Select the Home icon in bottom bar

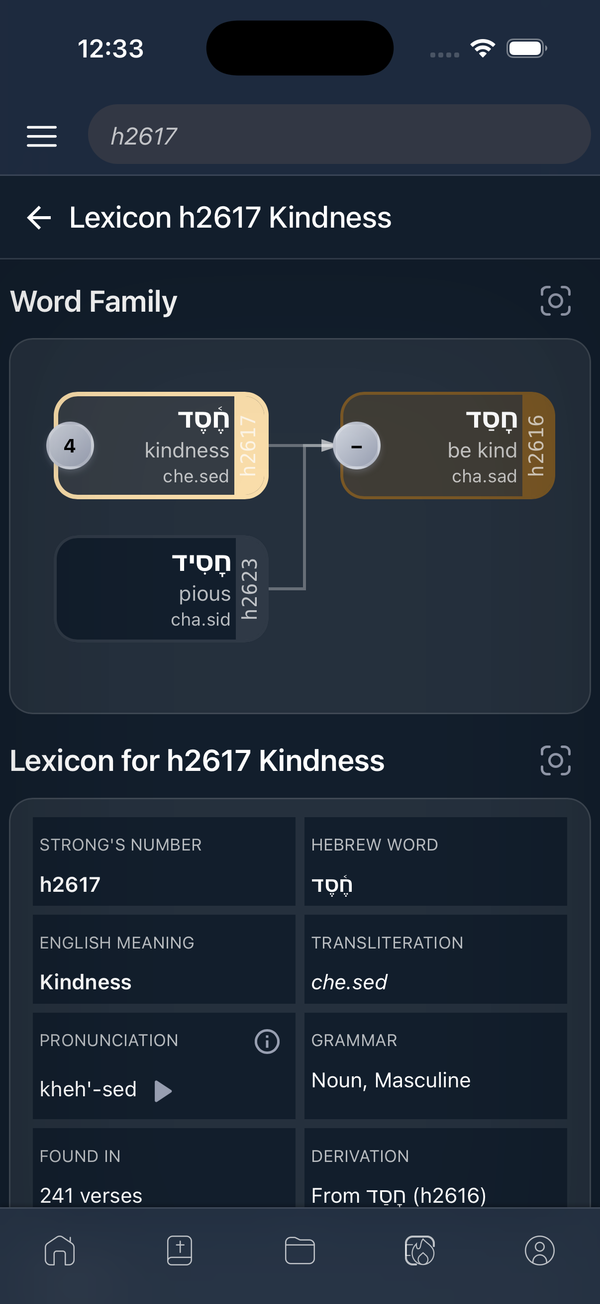(x=60, y=1250)
